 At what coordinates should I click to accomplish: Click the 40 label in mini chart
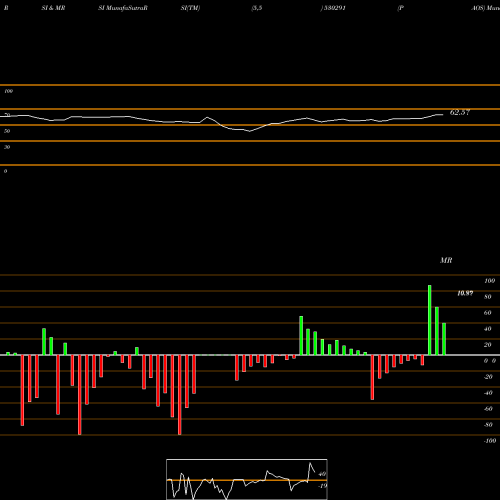point(322,474)
